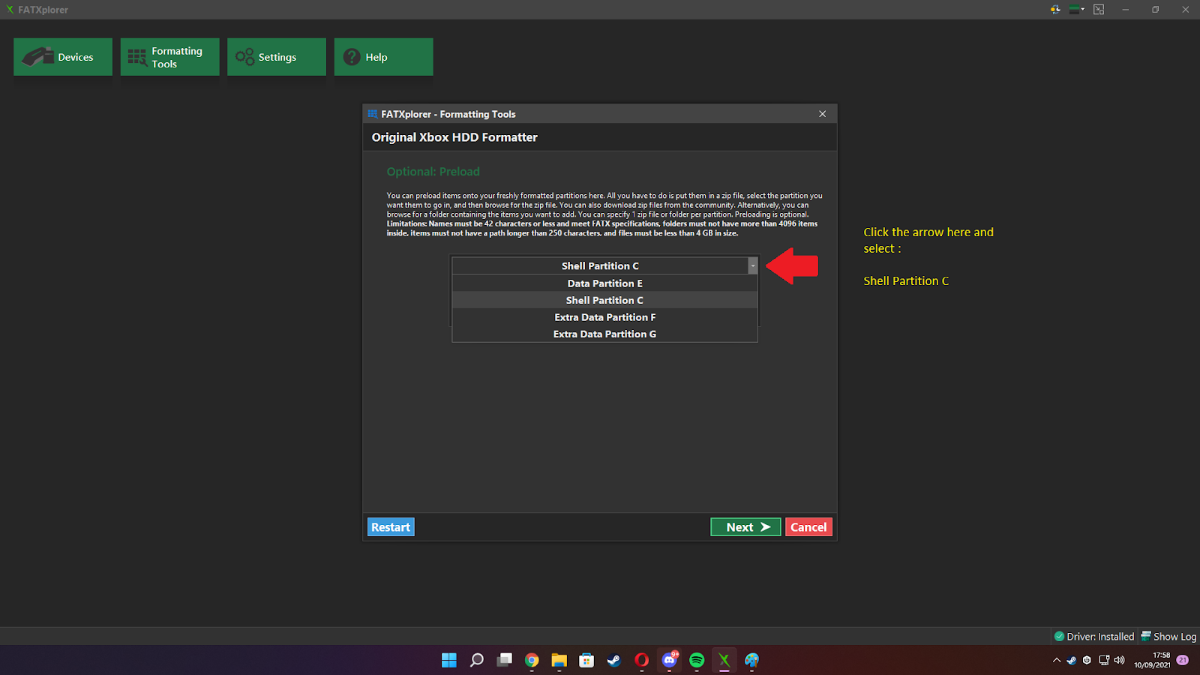Screen dimensions: 1200x675
Task: Open Paint from the taskbar
Action: click(752, 660)
